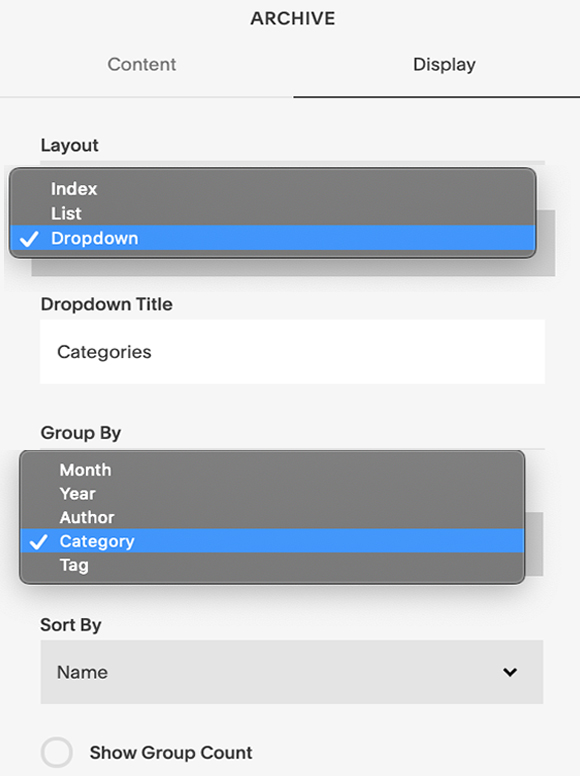Click the checkmark beside Dropdown

pos(29,239)
